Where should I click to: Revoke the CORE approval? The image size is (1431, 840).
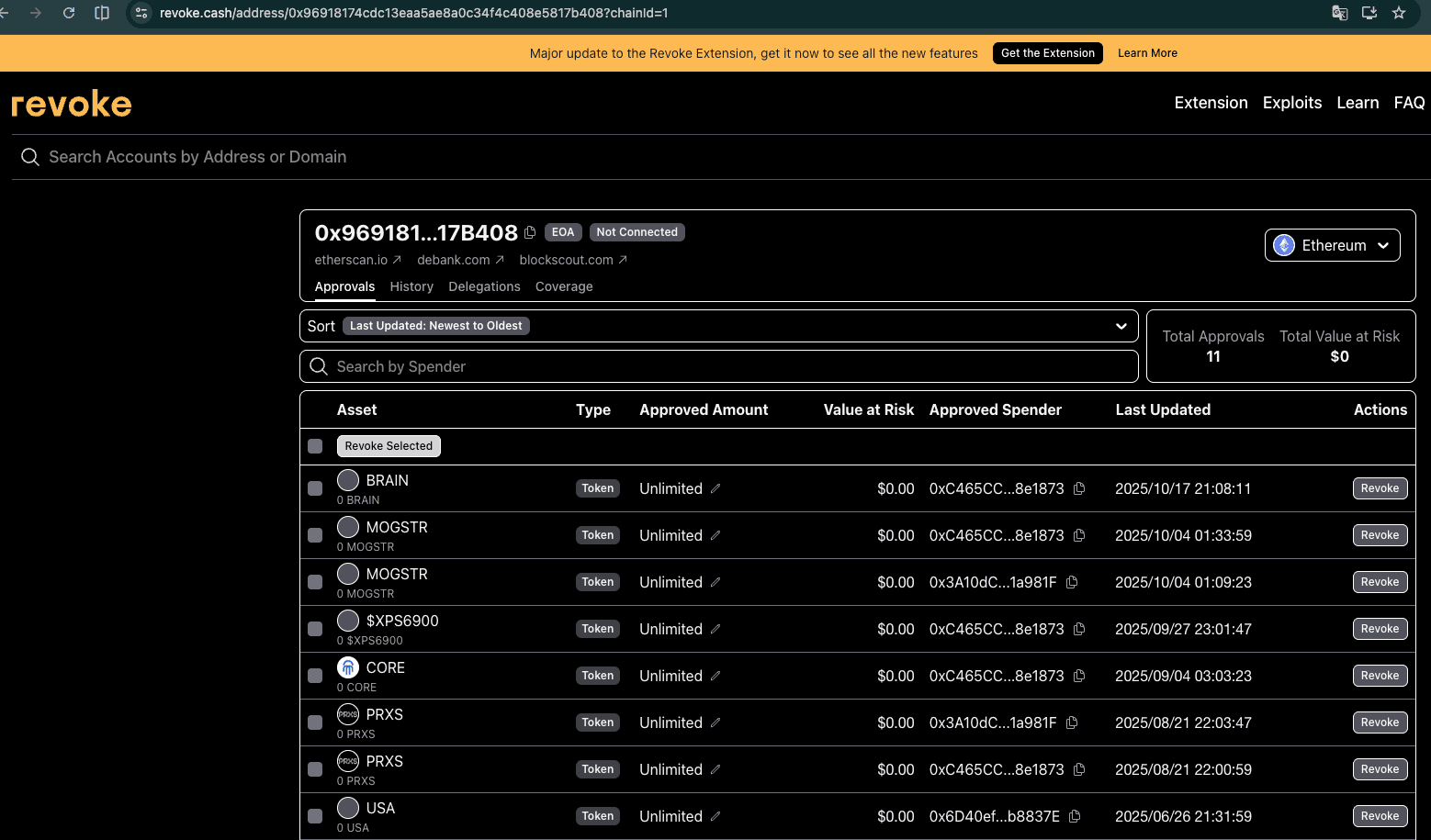click(1380, 676)
